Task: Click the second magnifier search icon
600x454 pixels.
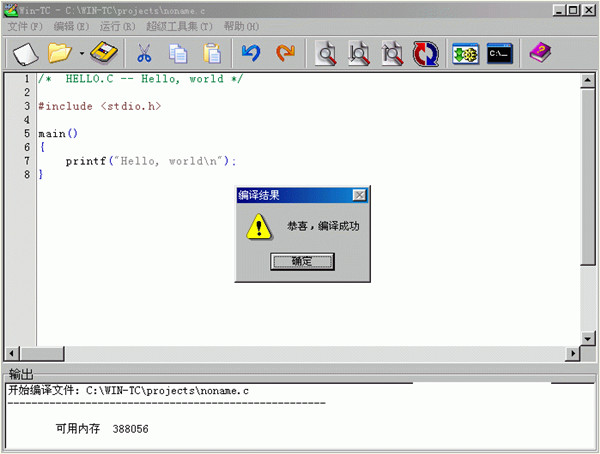Action: (359, 53)
